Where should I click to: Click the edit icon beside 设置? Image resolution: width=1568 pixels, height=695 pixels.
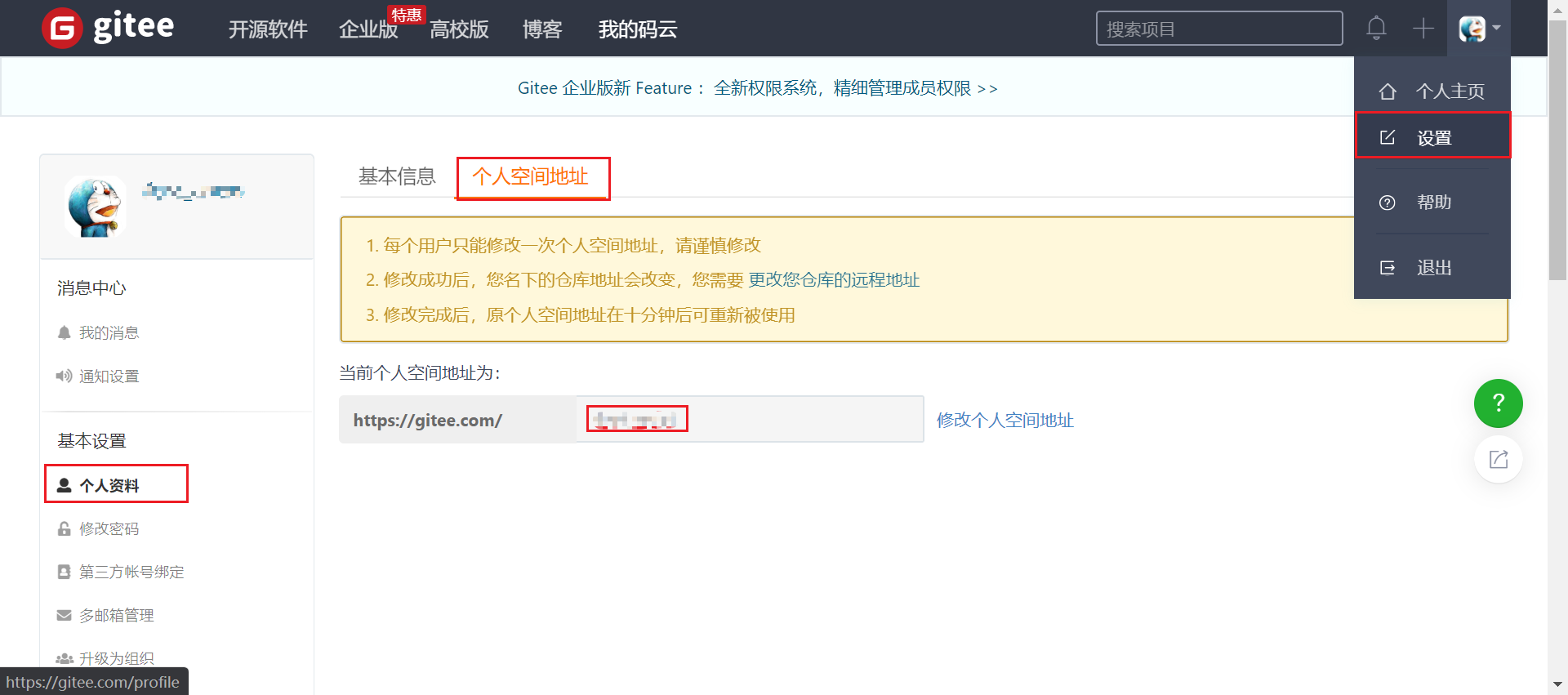pyautogui.click(x=1388, y=137)
